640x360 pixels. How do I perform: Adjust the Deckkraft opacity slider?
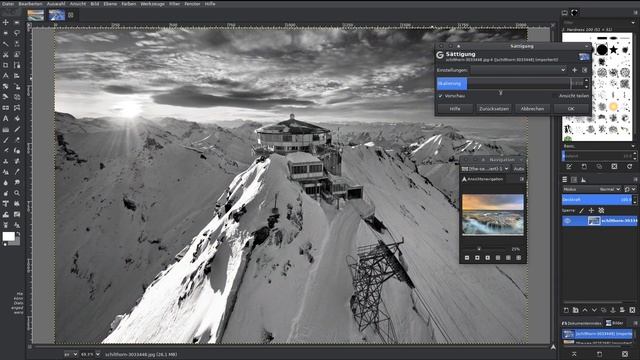597,200
